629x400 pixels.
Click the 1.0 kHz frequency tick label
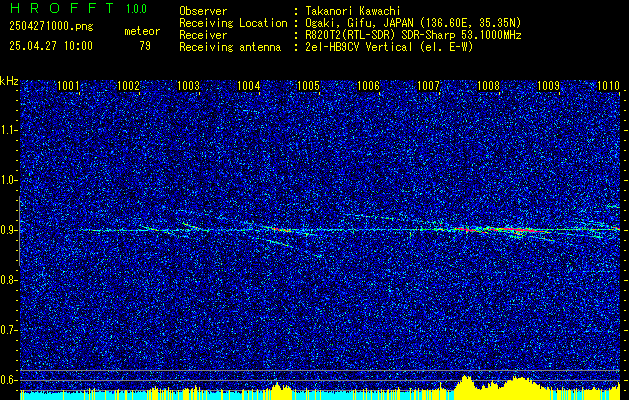point(7,180)
